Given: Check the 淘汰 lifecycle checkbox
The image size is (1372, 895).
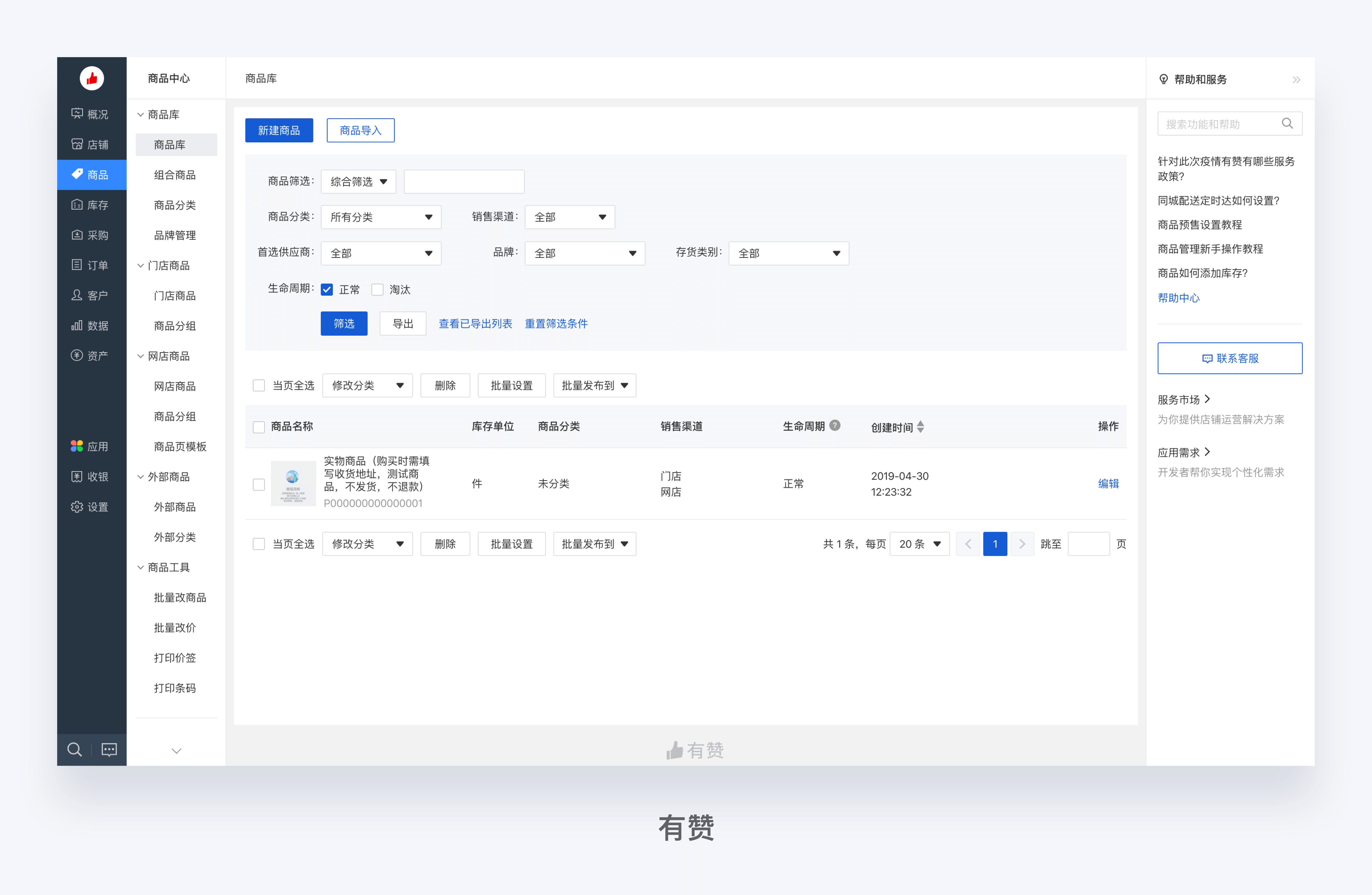Looking at the screenshot, I should [x=378, y=289].
